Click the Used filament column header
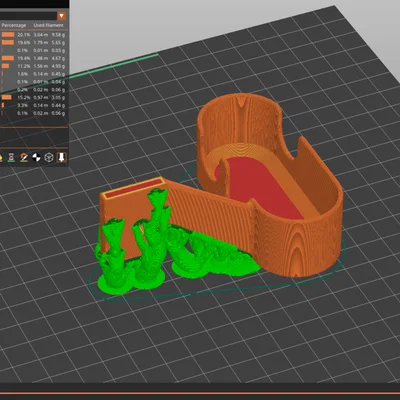400x400 pixels. point(48,25)
